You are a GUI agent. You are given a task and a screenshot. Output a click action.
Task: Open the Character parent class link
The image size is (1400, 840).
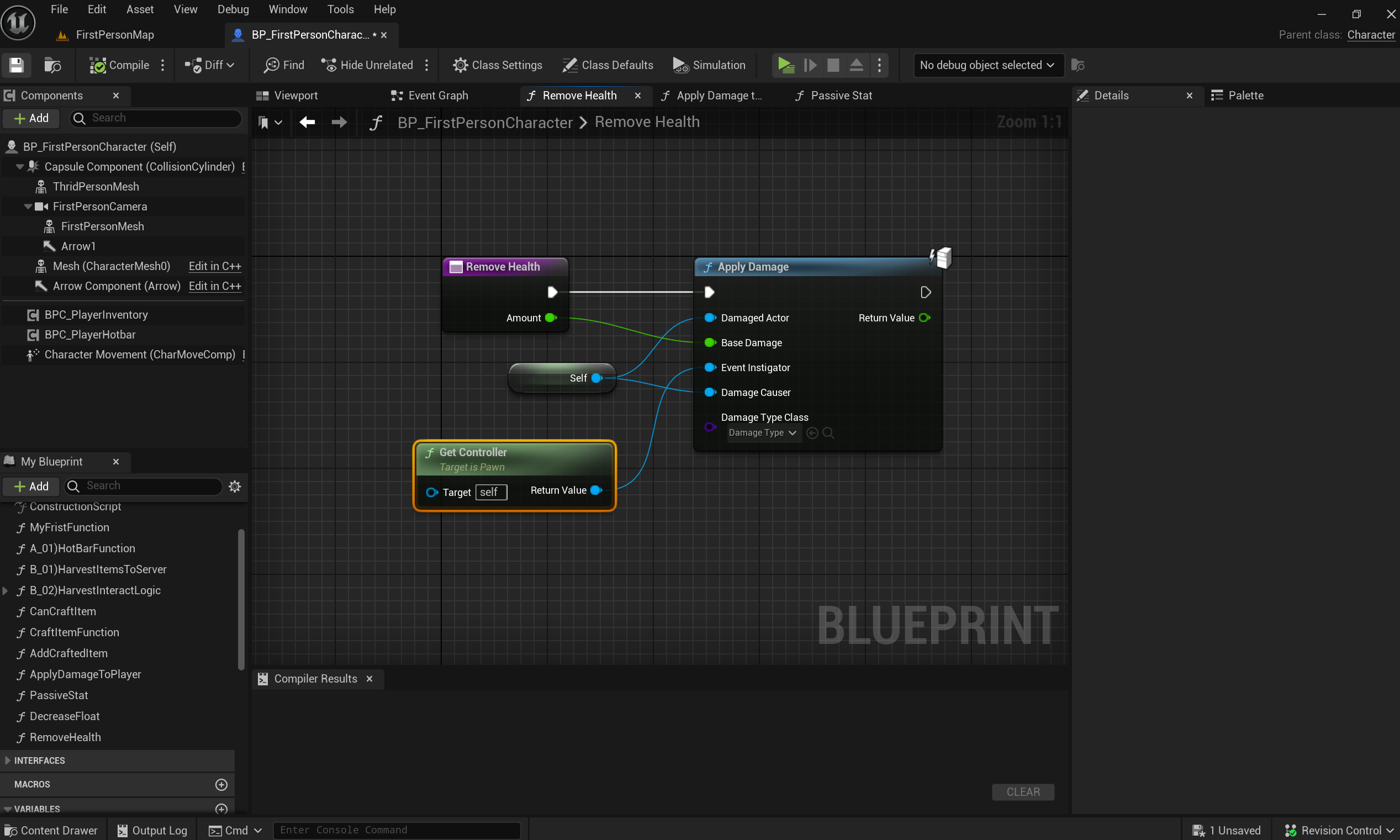1371,35
